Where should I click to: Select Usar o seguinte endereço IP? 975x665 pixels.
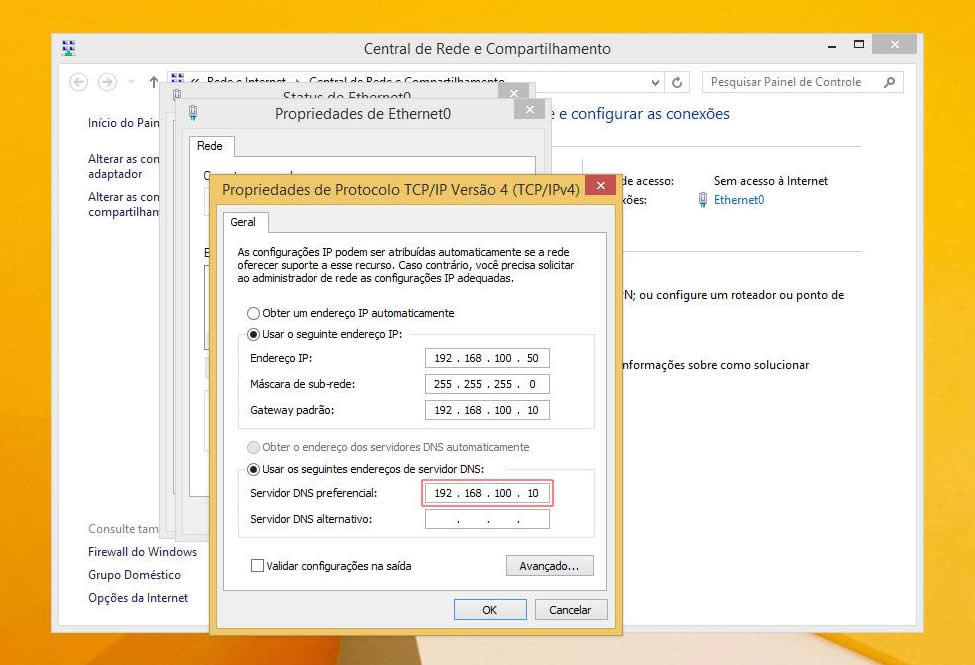tap(254, 334)
